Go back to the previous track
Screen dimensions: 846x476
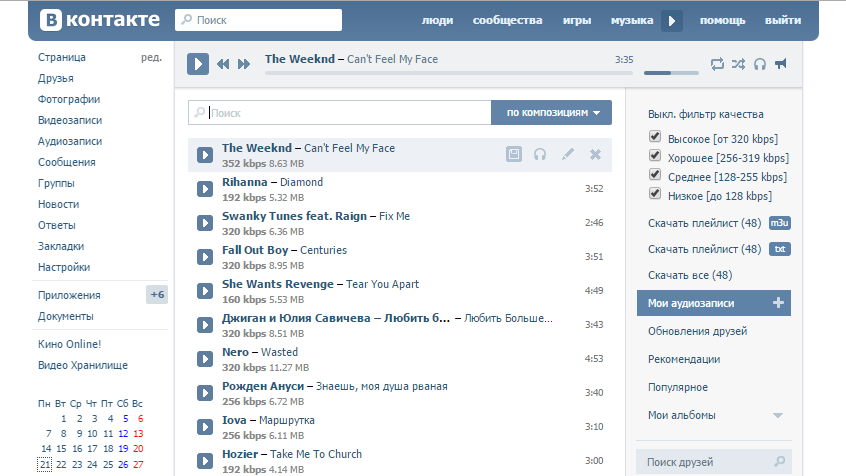click(x=223, y=65)
